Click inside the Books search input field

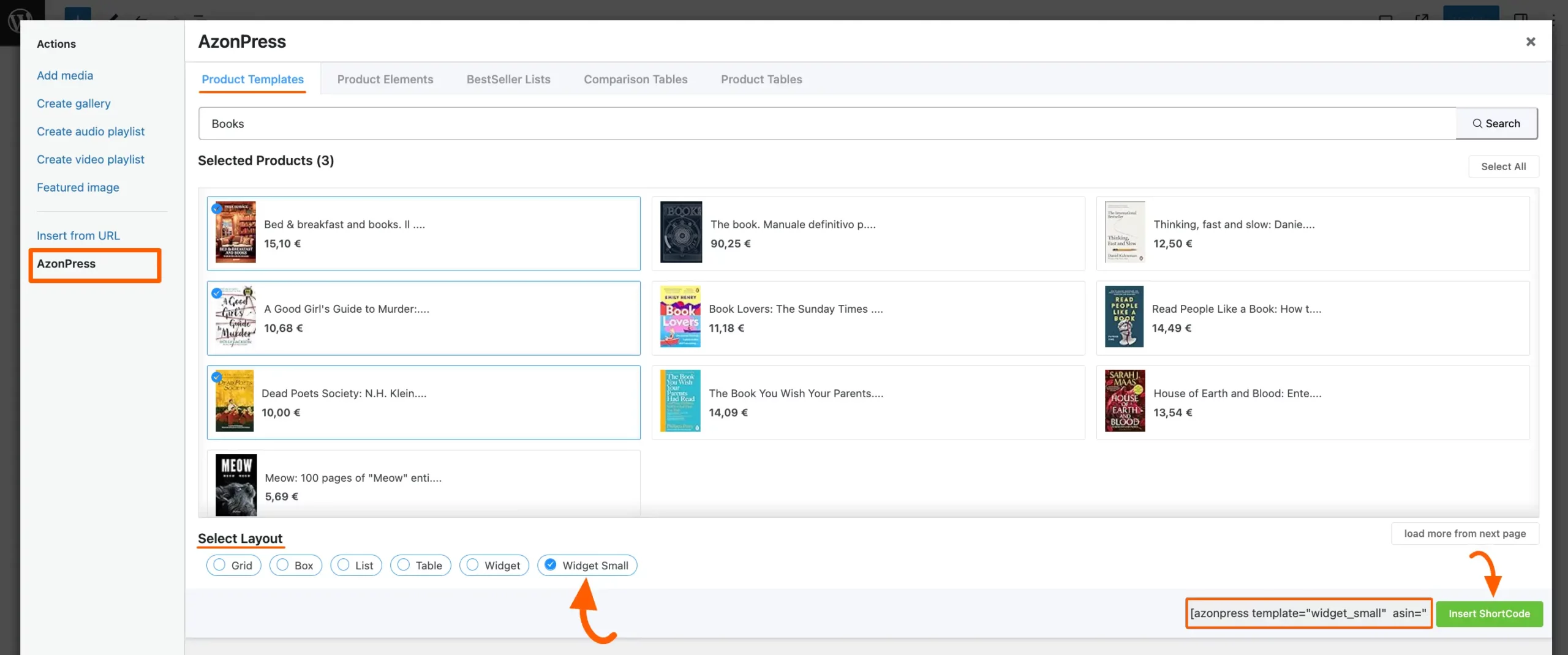pos(490,123)
